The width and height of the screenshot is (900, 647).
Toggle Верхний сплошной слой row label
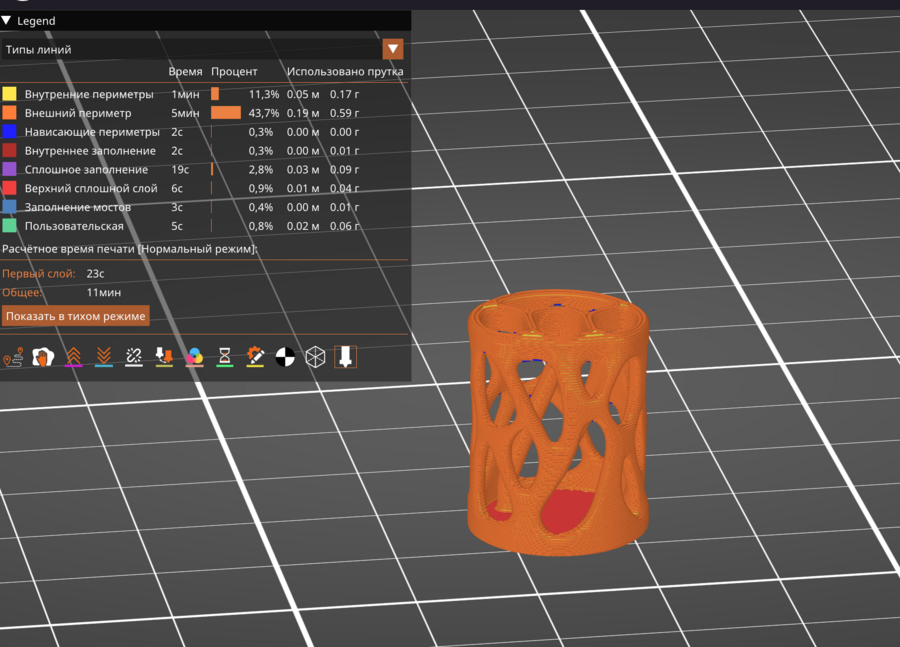pyautogui.click(x=91, y=188)
